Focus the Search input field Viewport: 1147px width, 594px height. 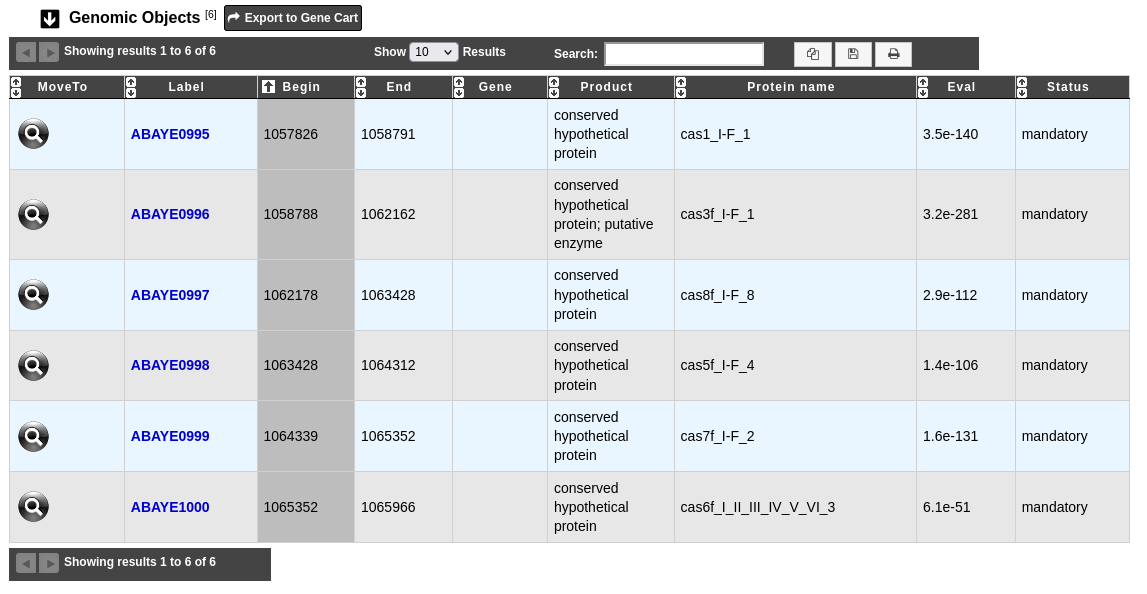pyautogui.click(x=684, y=54)
